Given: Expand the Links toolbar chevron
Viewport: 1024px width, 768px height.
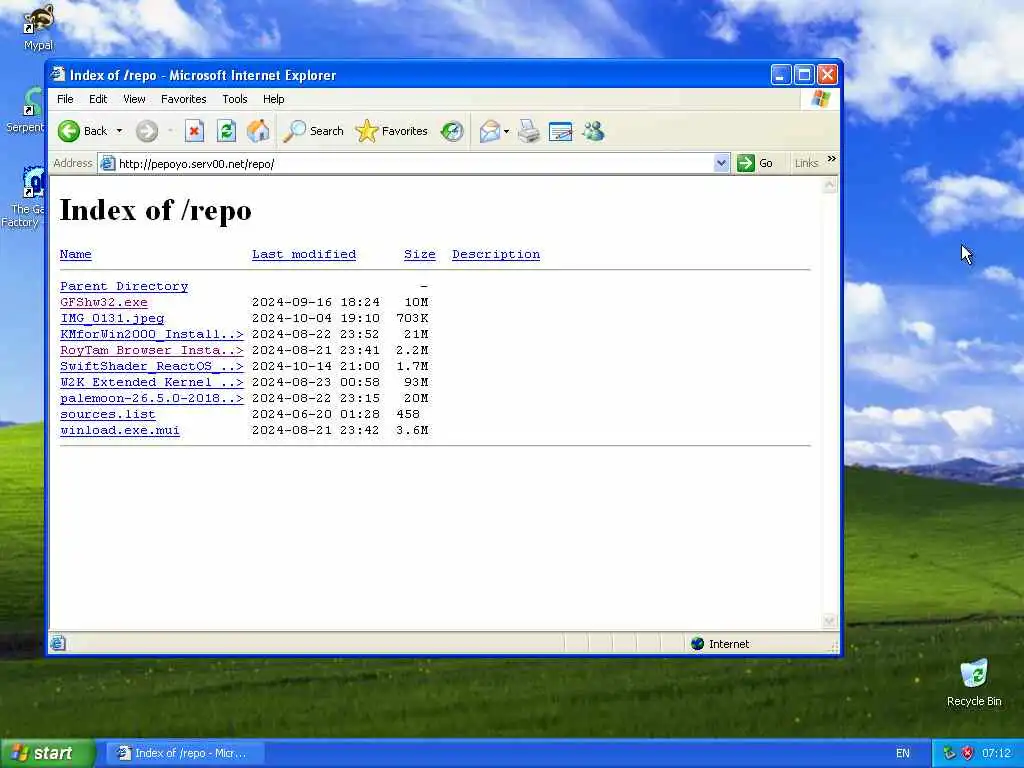Looking at the screenshot, I should coord(831,159).
